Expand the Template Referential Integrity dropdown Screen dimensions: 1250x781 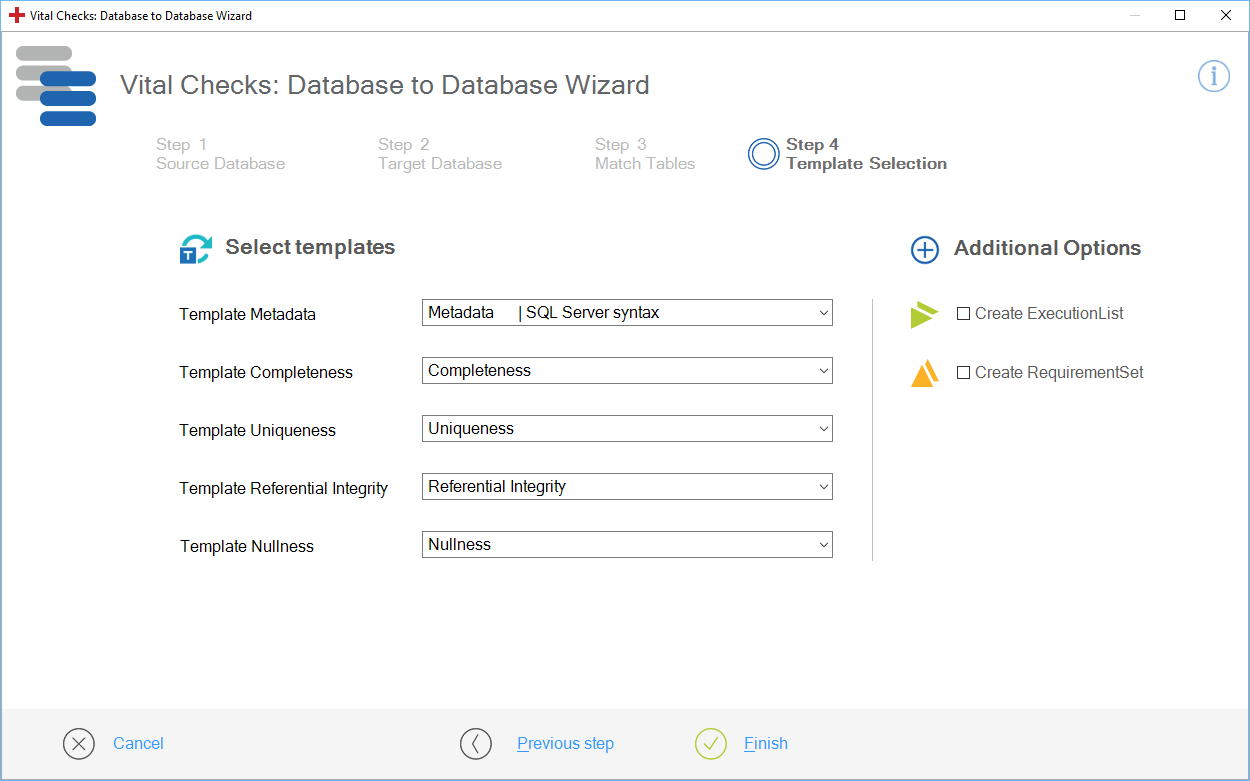627,487
